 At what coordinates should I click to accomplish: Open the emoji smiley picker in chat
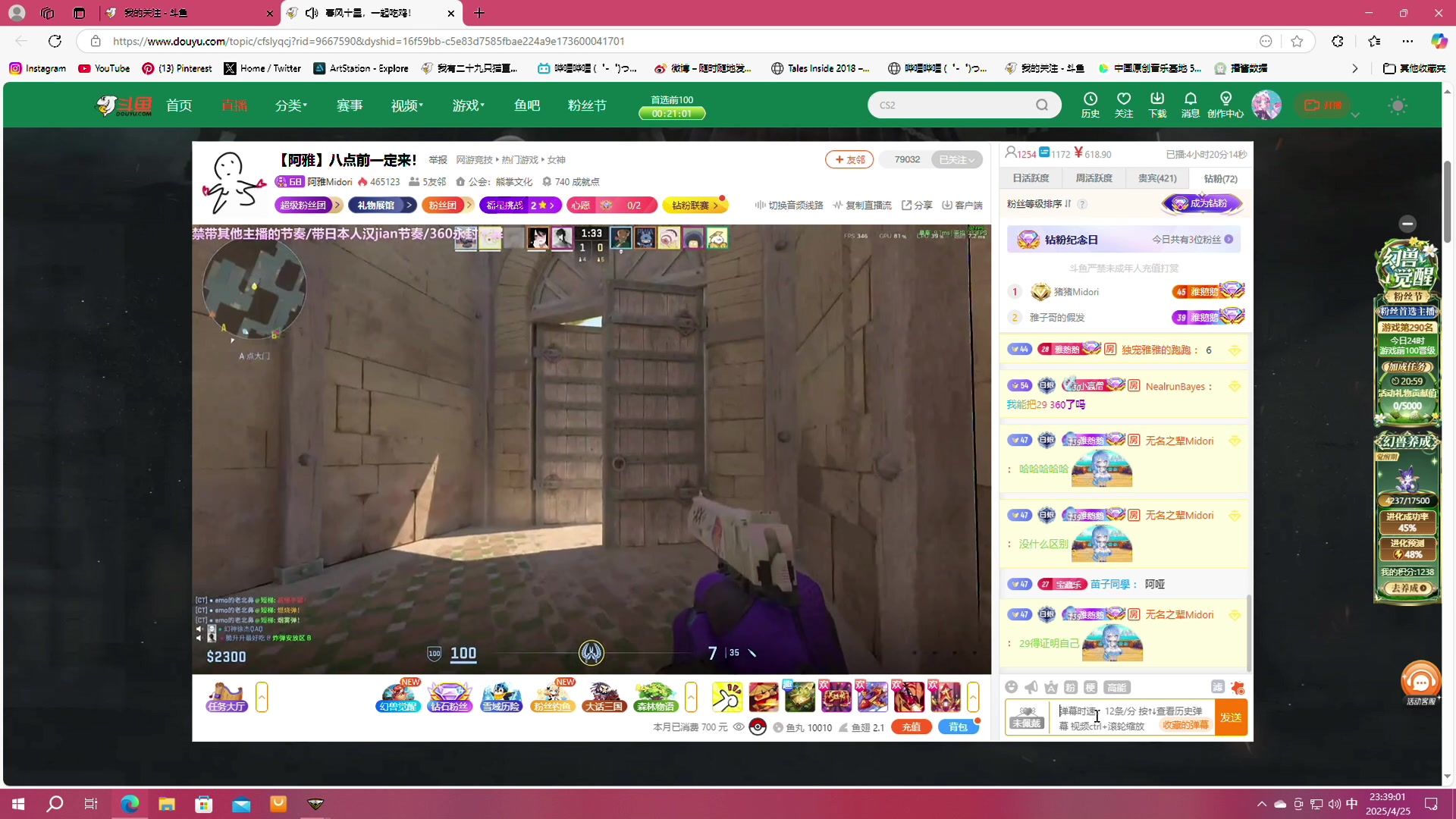[1011, 687]
